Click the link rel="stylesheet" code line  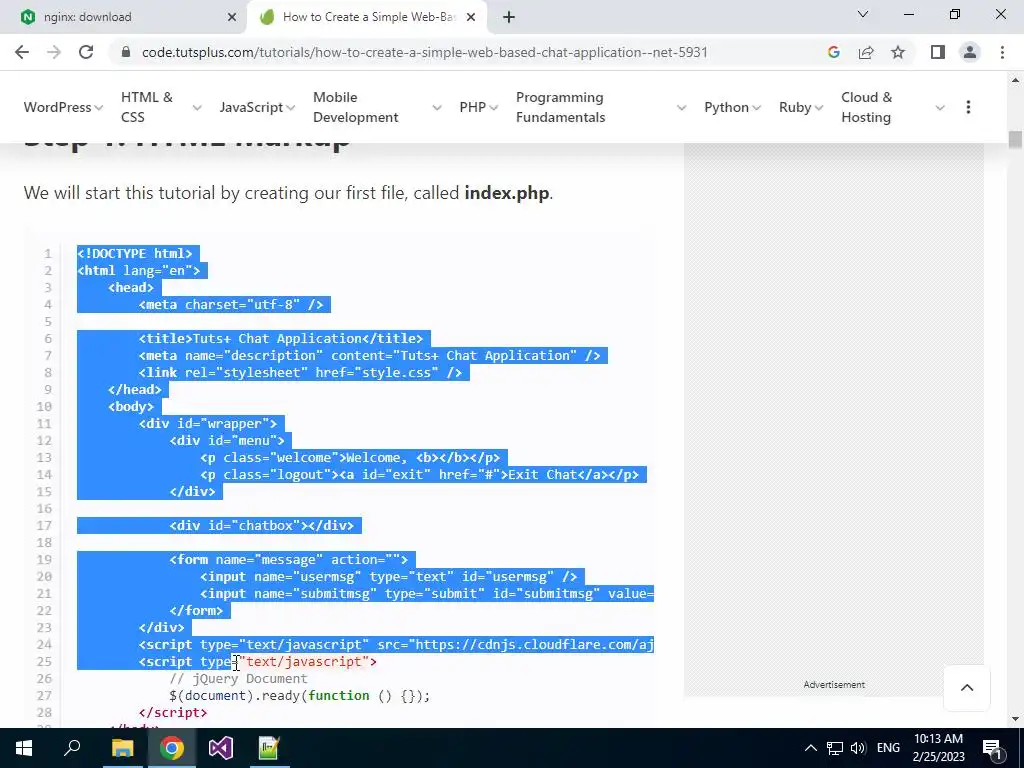300,372
